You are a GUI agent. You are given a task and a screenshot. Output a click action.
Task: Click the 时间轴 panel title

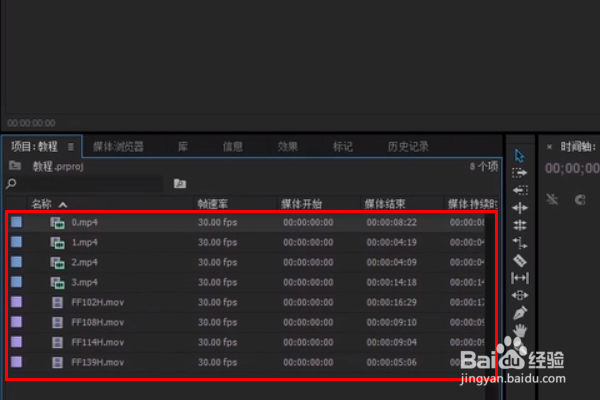[x=578, y=147]
